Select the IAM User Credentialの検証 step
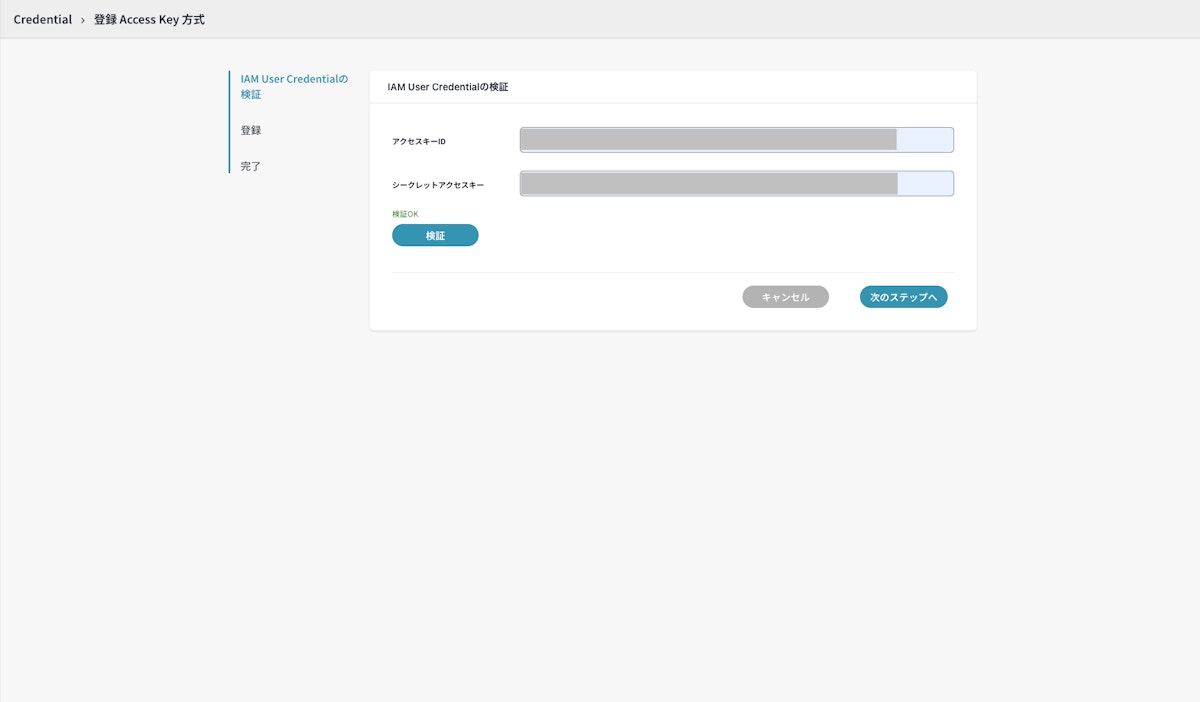Image resolution: width=1200 pixels, height=702 pixels. coord(294,86)
